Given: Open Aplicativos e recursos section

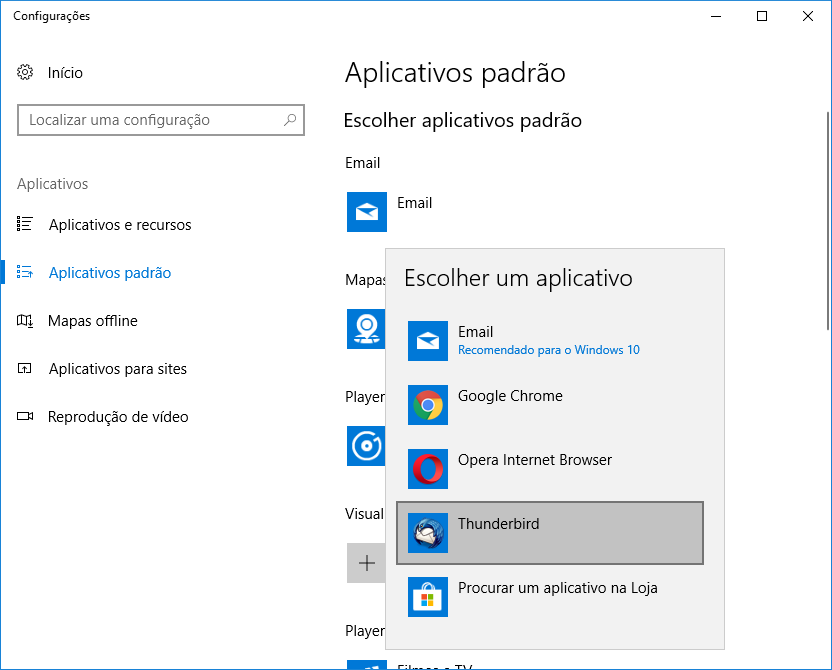Looking at the screenshot, I should pos(120,225).
